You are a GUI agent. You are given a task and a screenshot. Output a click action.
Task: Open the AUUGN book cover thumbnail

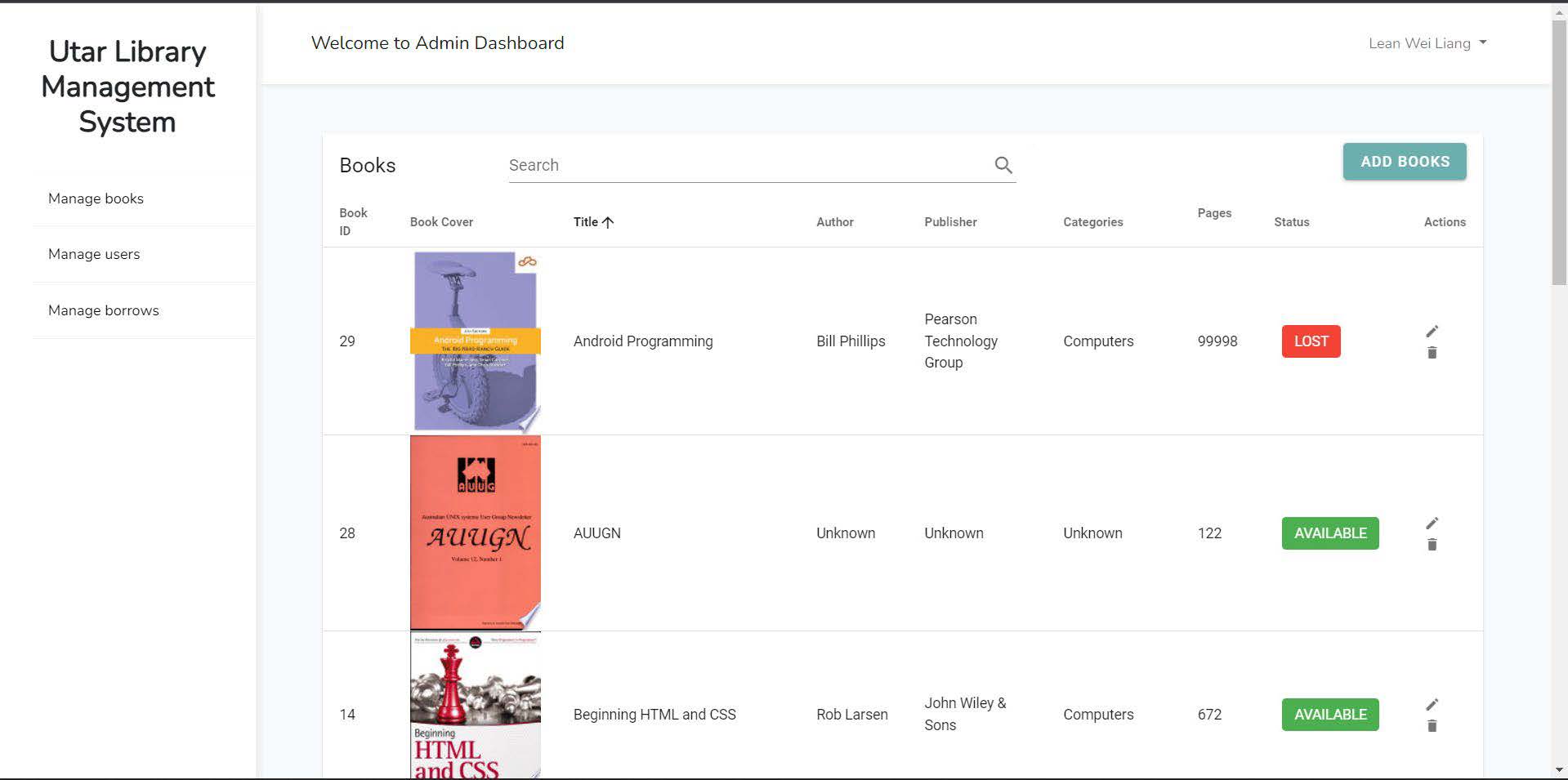476,533
